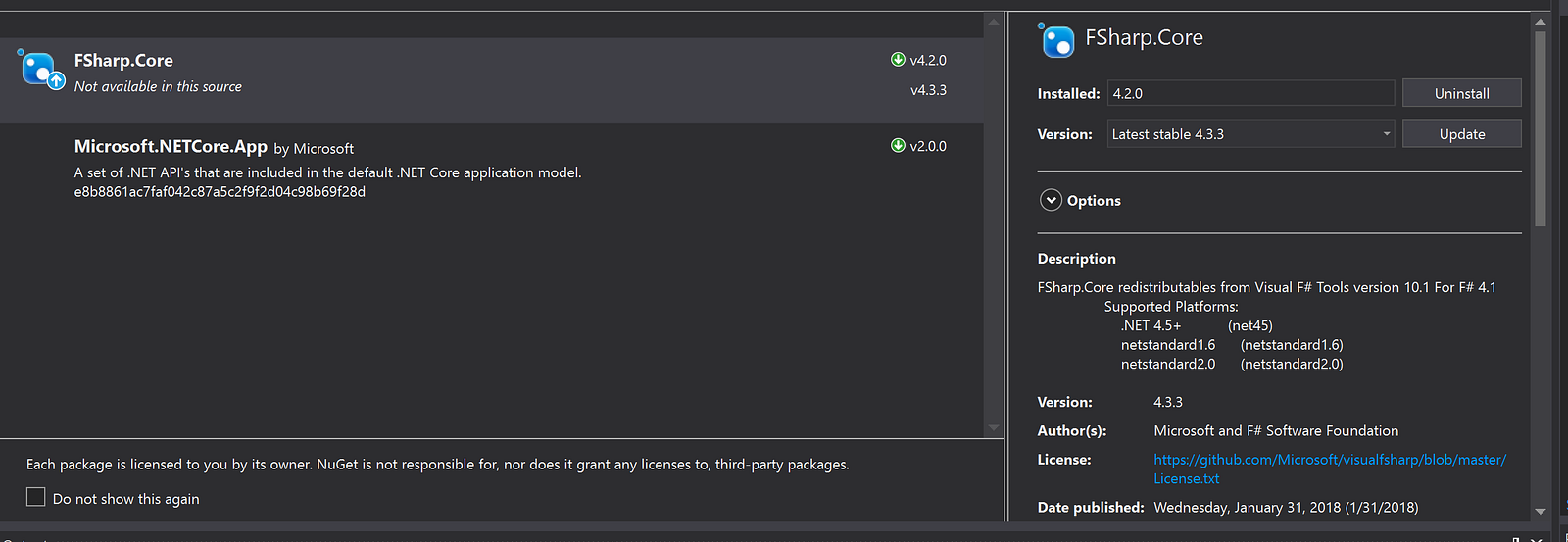Click the FSharp.Core package icon in the list
This screenshot has width=1568, height=542.
(x=41, y=70)
